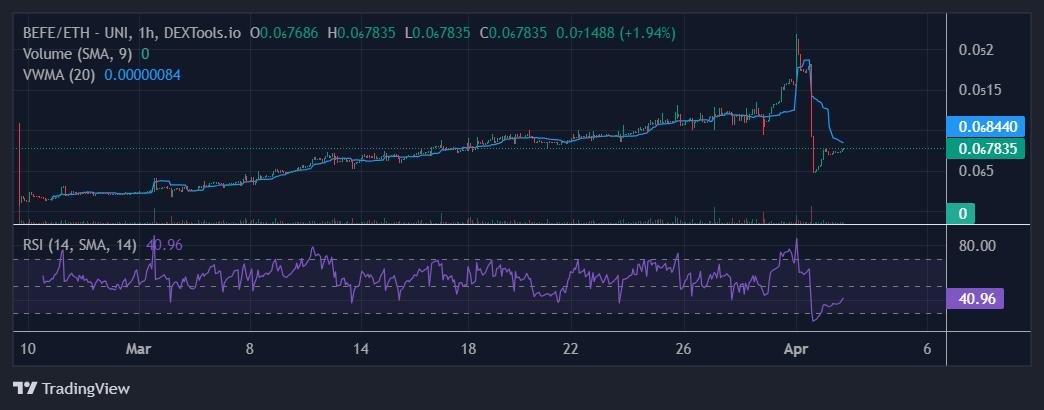Viewport: 1044px width, 410px height.
Task: Click the purple RSI 40.96 axis label
Action: pos(973,298)
